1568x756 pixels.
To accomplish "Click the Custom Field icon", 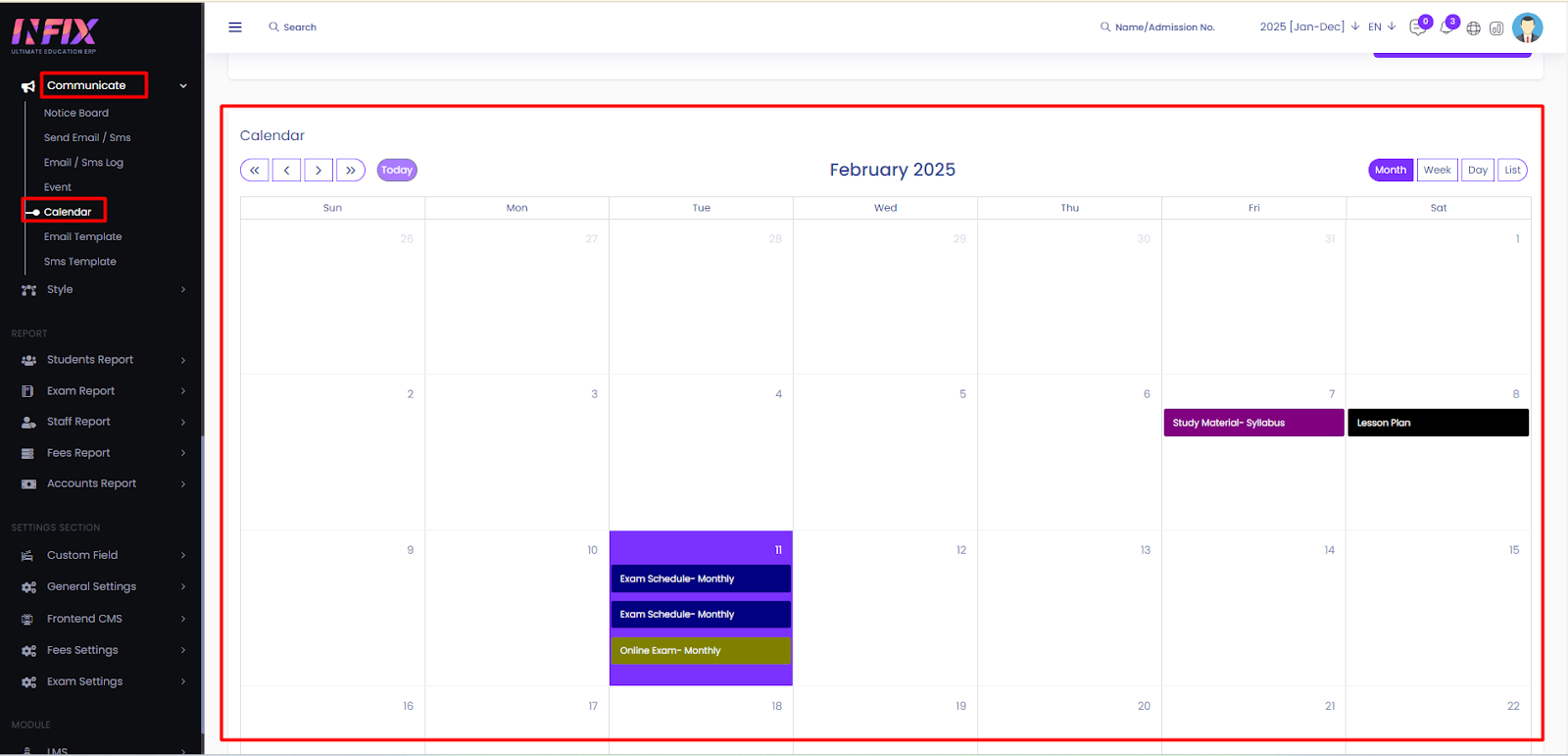I will pyautogui.click(x=28, y=556).
